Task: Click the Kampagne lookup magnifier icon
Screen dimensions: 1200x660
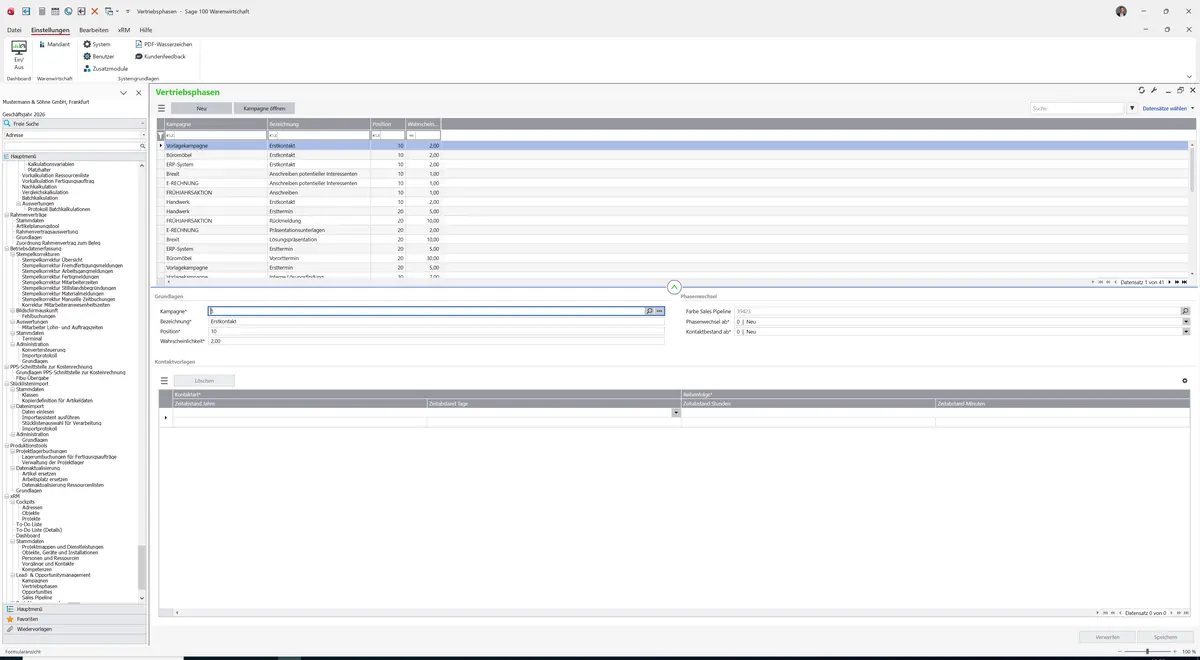Action: (x=649, y=311)
